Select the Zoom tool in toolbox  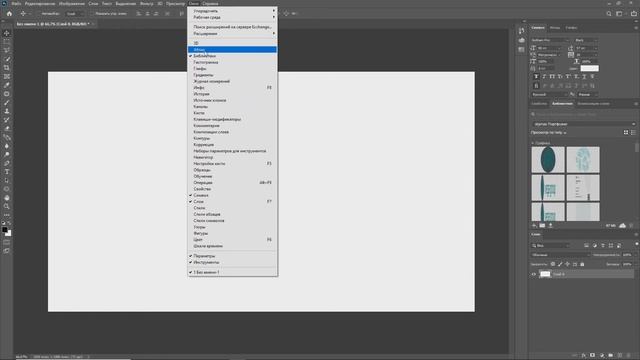[x=7, y=207]
